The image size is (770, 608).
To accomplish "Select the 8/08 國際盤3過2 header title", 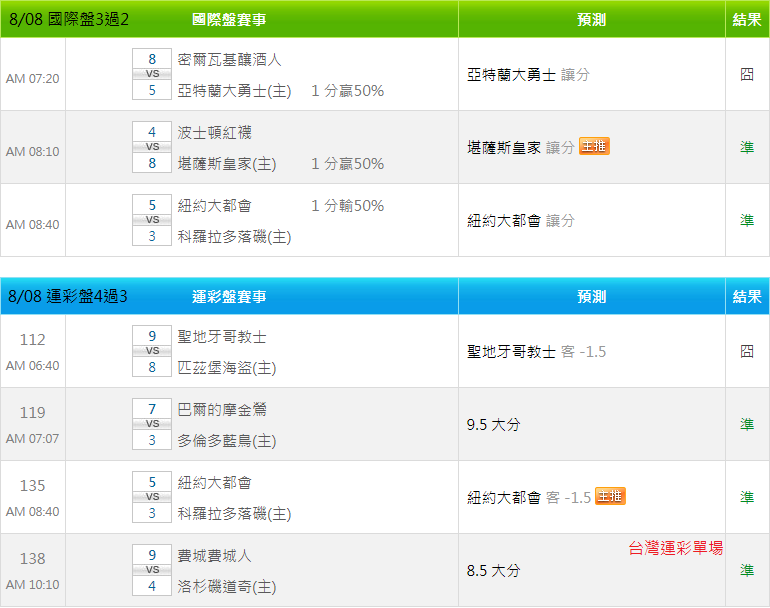I will click(69, 19).
